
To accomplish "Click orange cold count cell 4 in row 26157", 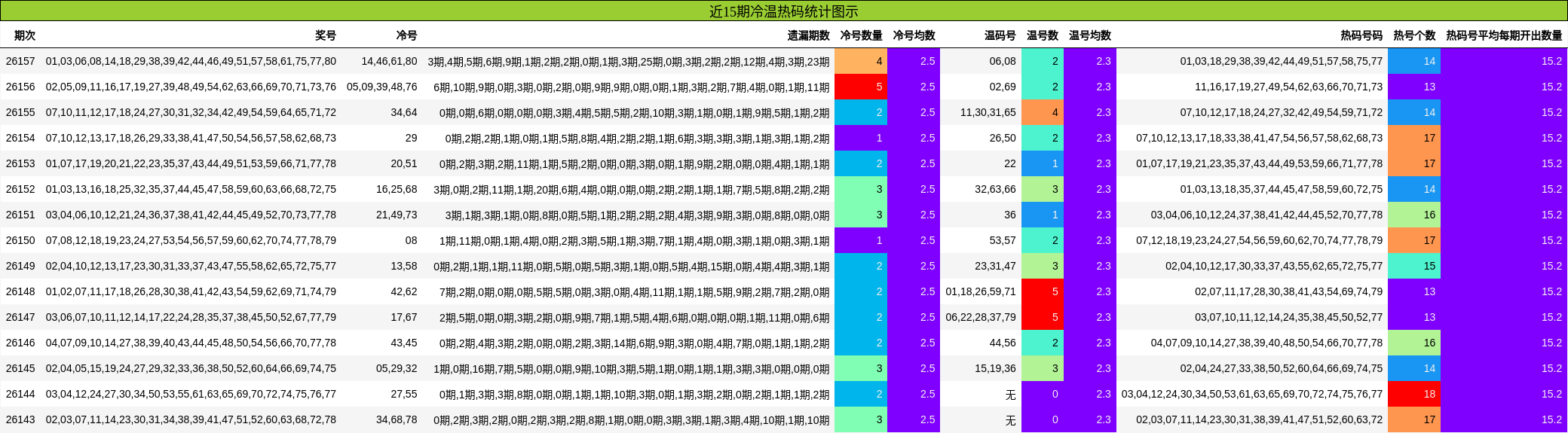I will (861, 61).
